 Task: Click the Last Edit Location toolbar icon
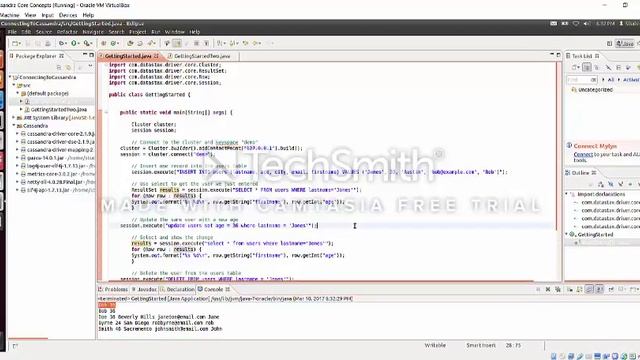pos(245,43)
